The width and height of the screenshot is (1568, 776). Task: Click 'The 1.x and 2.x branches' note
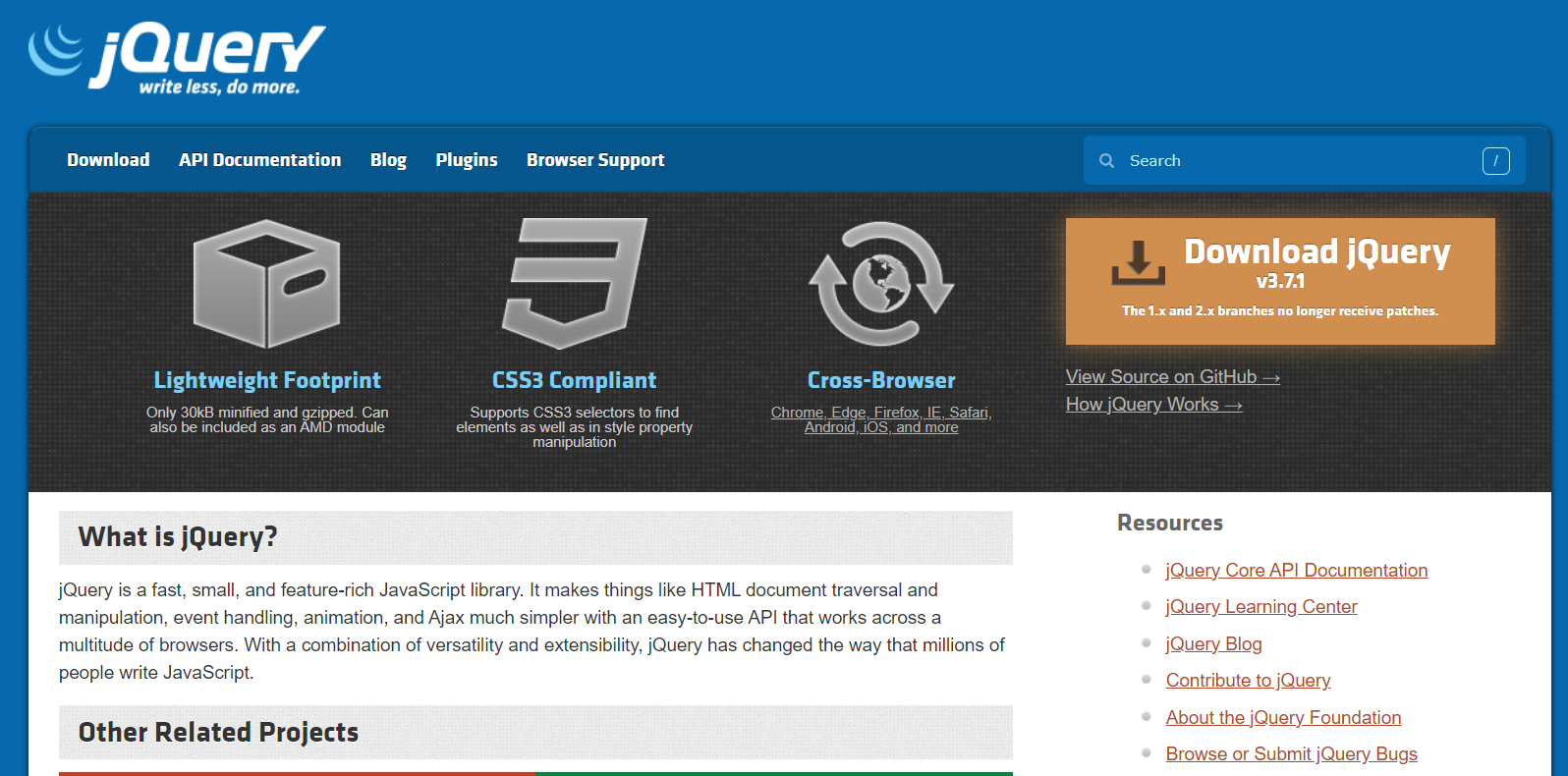pyautogui.click(x=1280, y=310)
